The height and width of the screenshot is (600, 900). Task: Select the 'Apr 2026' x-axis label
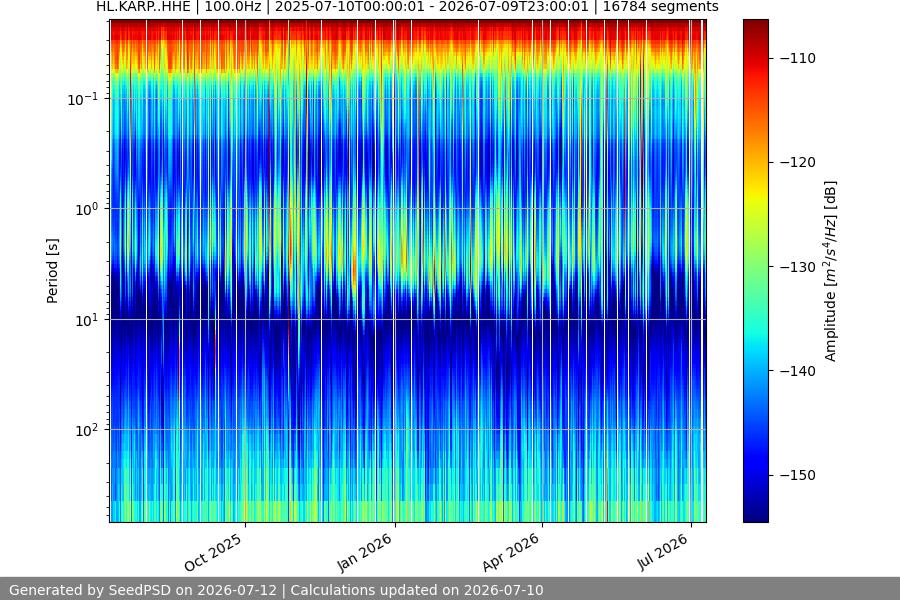coord(511,552)
